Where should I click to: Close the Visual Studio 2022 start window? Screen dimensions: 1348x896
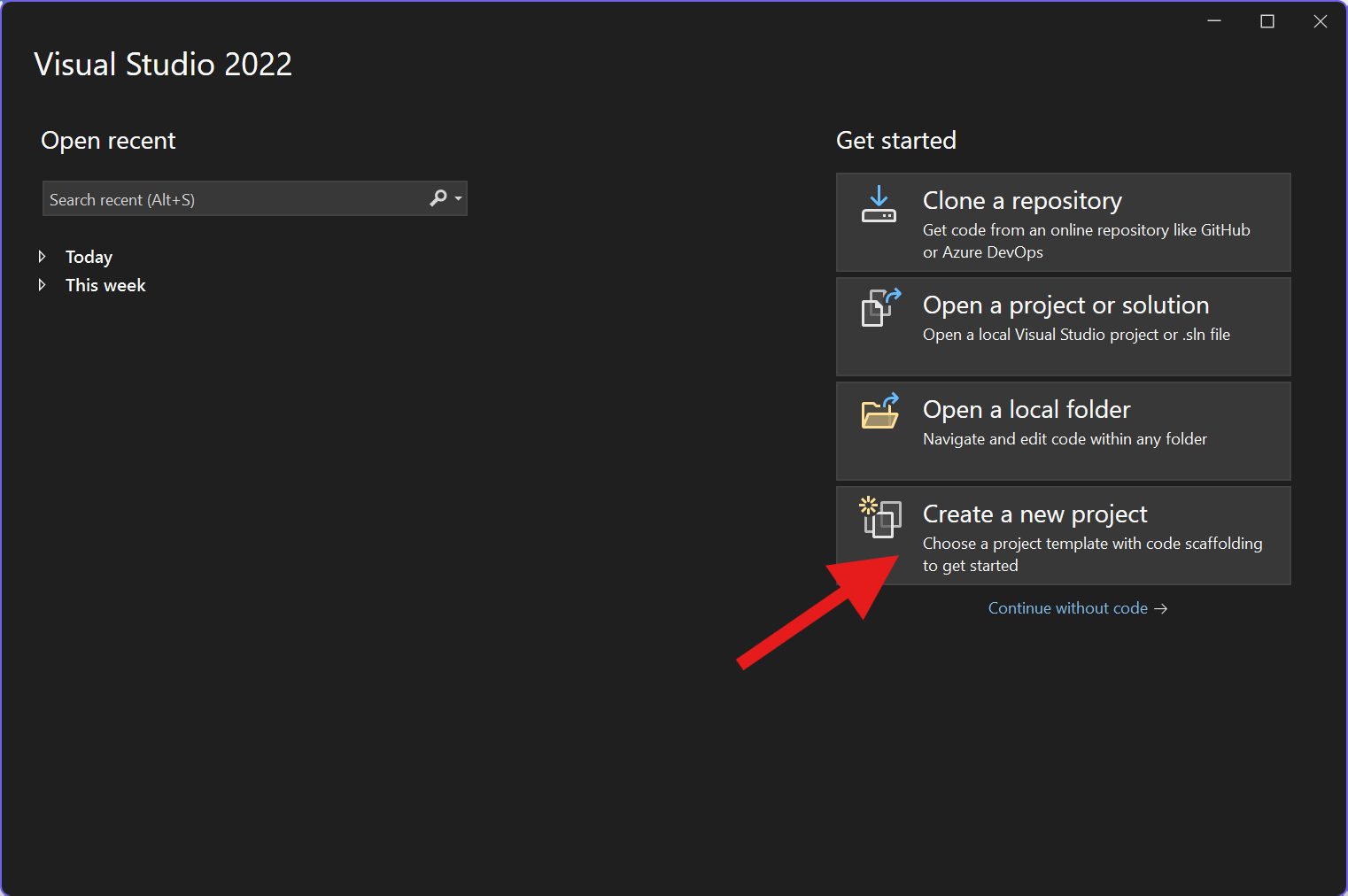click(1321, 21)
